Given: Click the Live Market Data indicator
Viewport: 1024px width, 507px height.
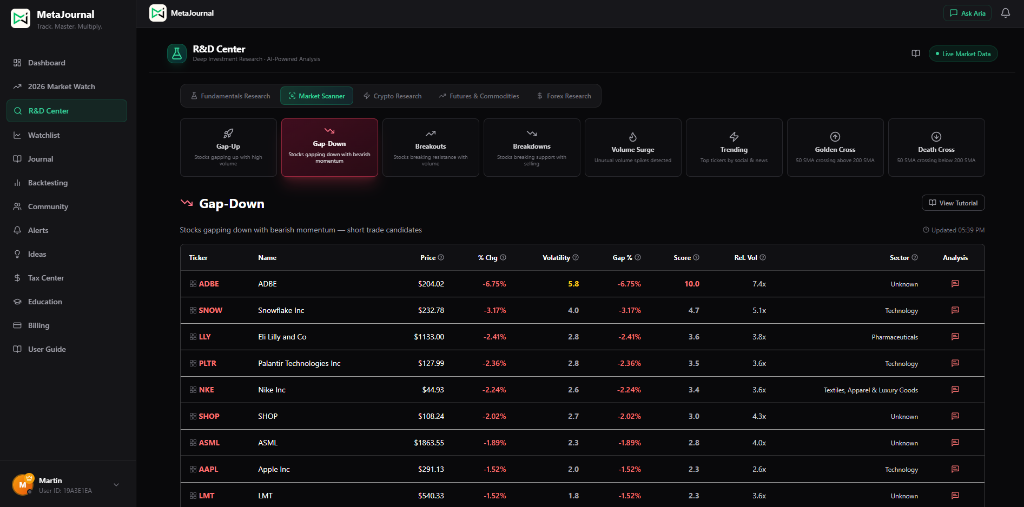Looking at the screenshot, I should (x=963, y=54).
